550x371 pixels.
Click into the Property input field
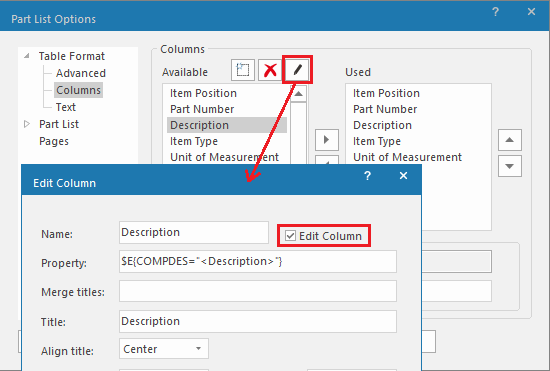(258, 262)
